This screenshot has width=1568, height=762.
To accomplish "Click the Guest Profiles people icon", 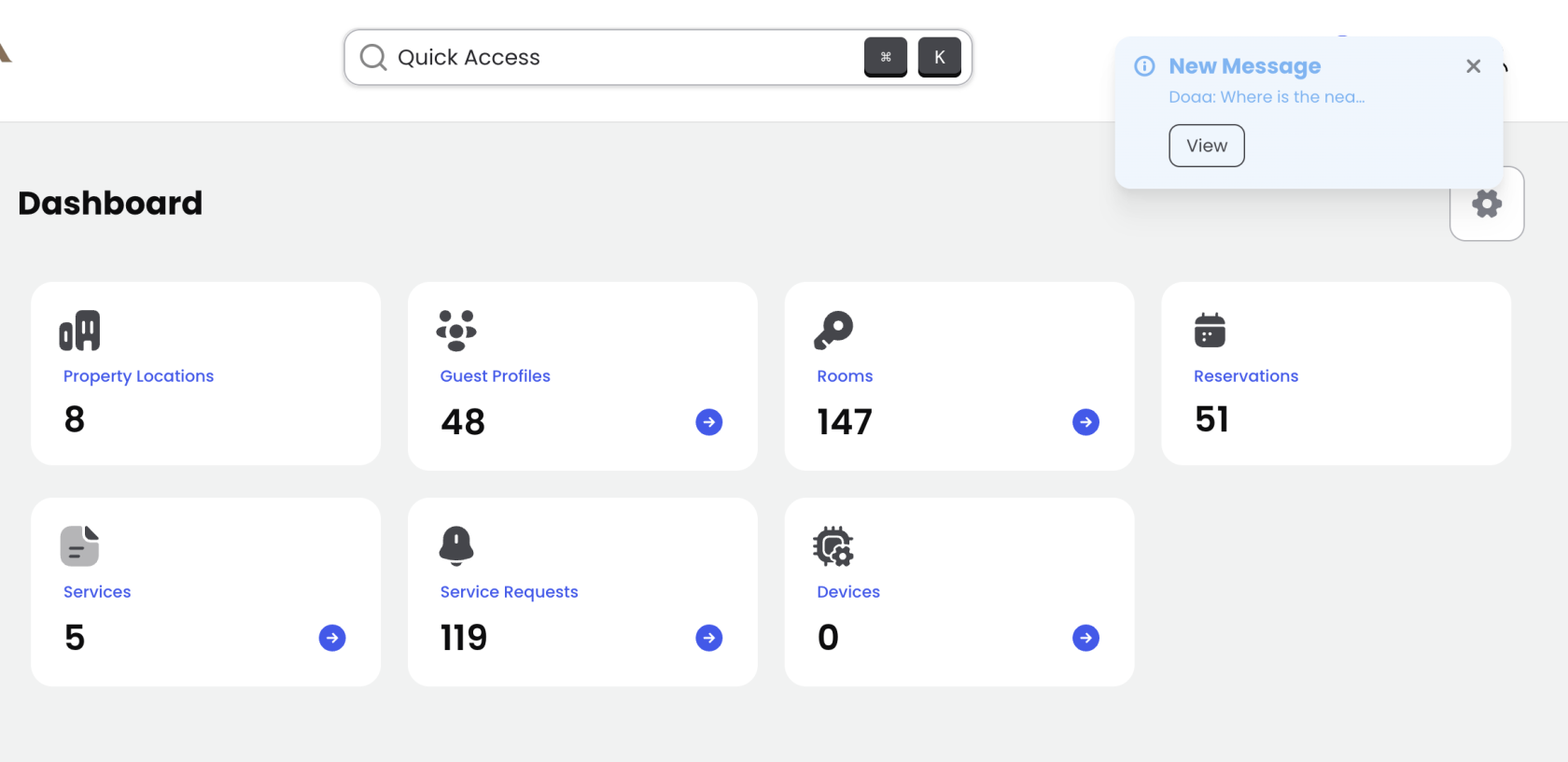I will (x=456, y=331).
